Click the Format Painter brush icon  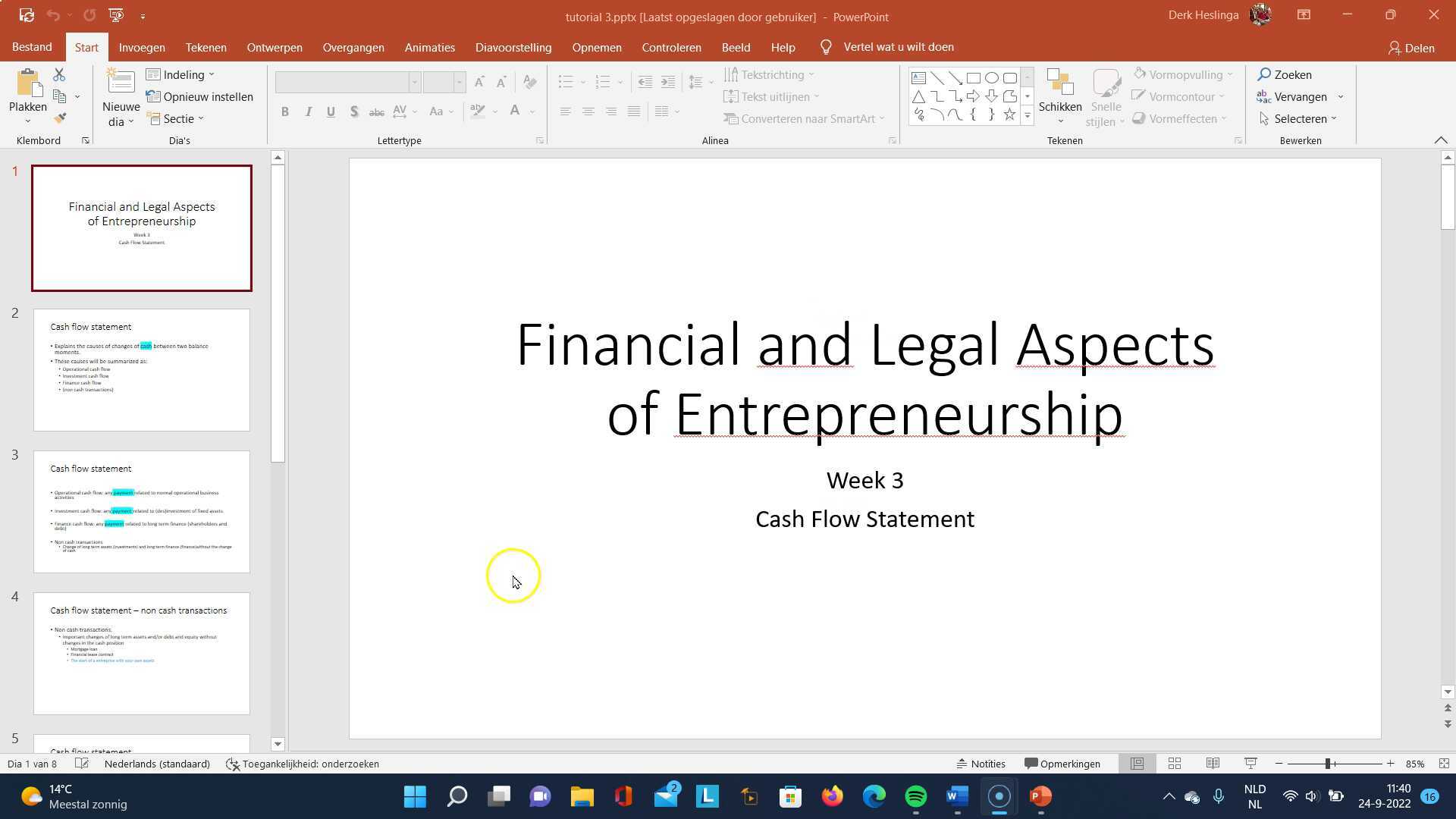[60, 118]
